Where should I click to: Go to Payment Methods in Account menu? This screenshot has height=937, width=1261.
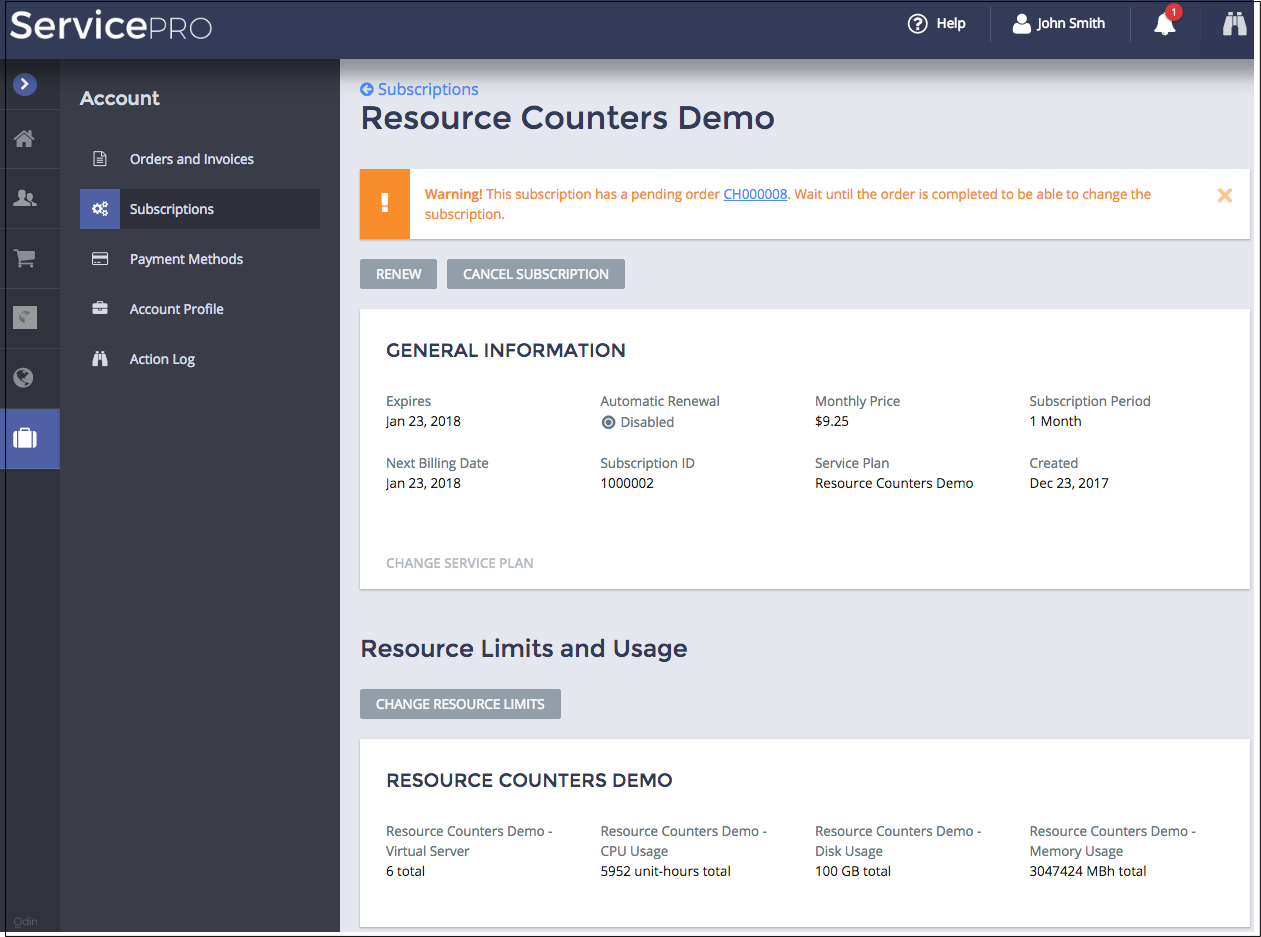click(x=186, y=259)
